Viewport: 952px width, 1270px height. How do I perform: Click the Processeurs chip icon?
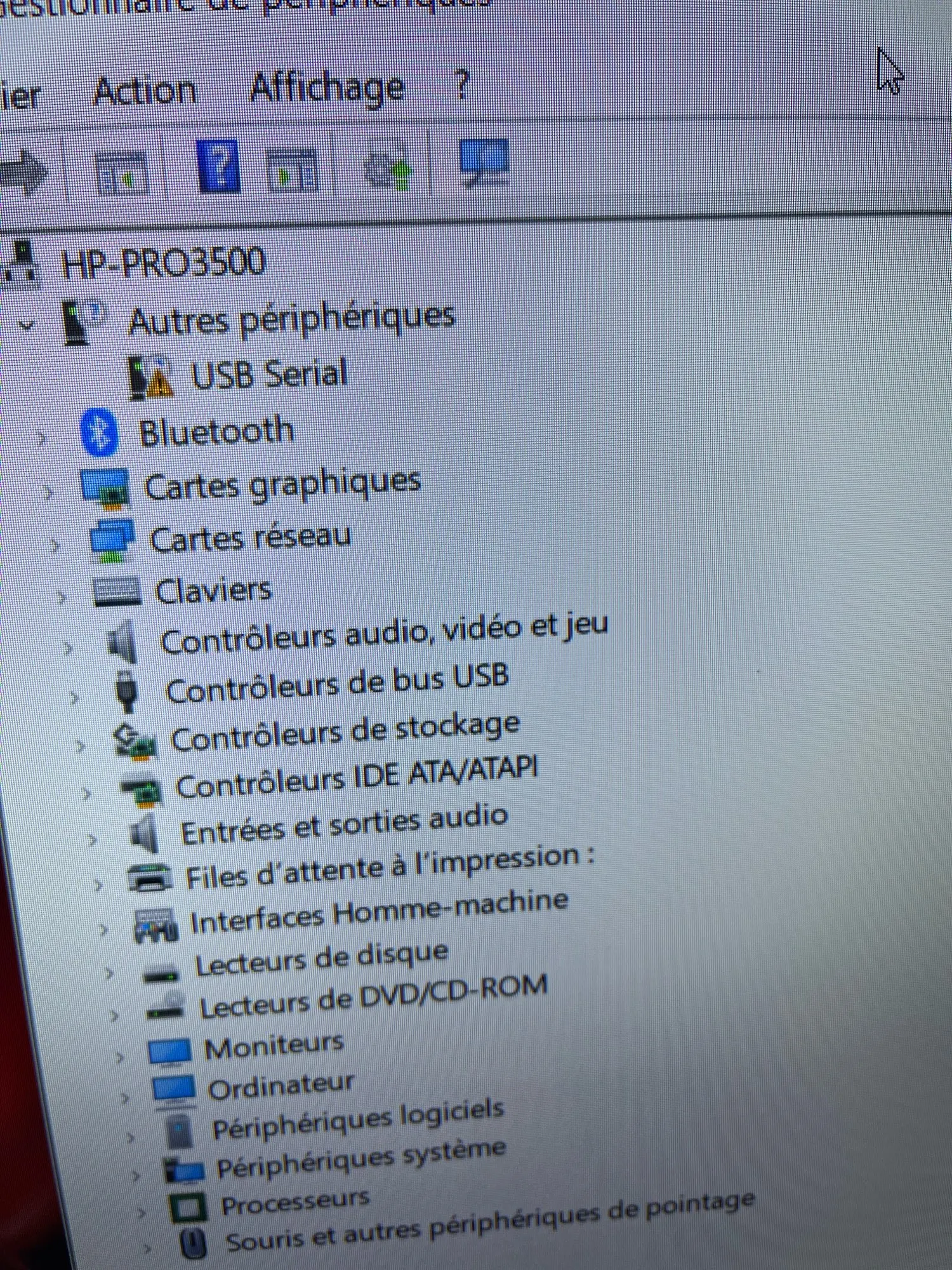[x=188, y=1208]
